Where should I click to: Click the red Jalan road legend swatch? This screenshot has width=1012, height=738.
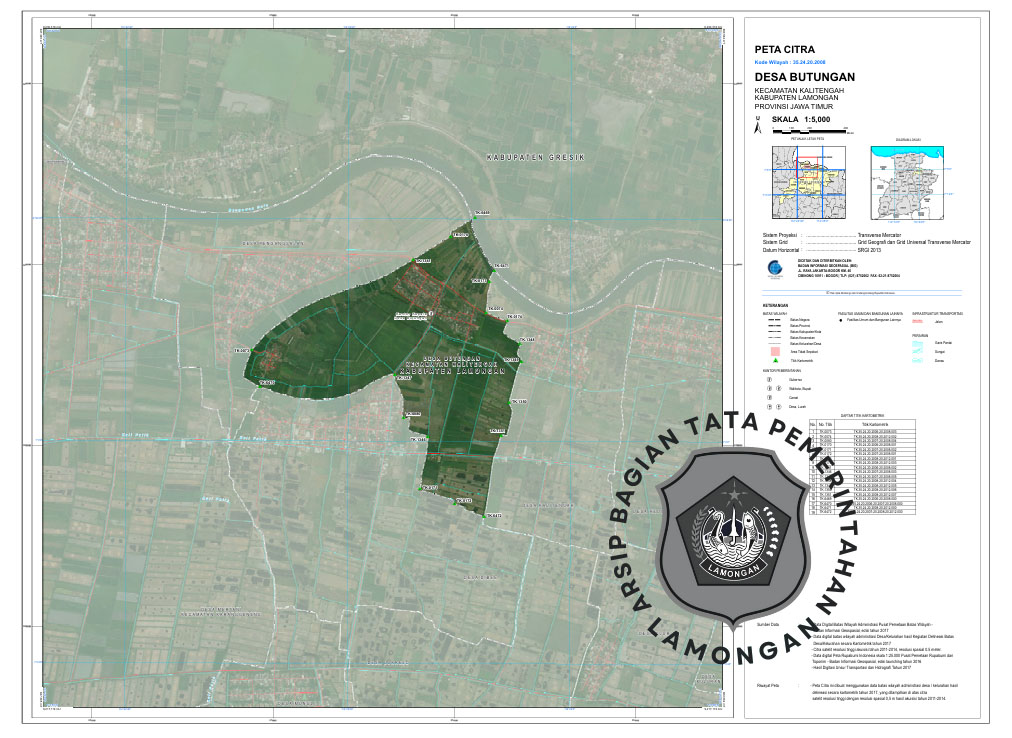point(917,321)
